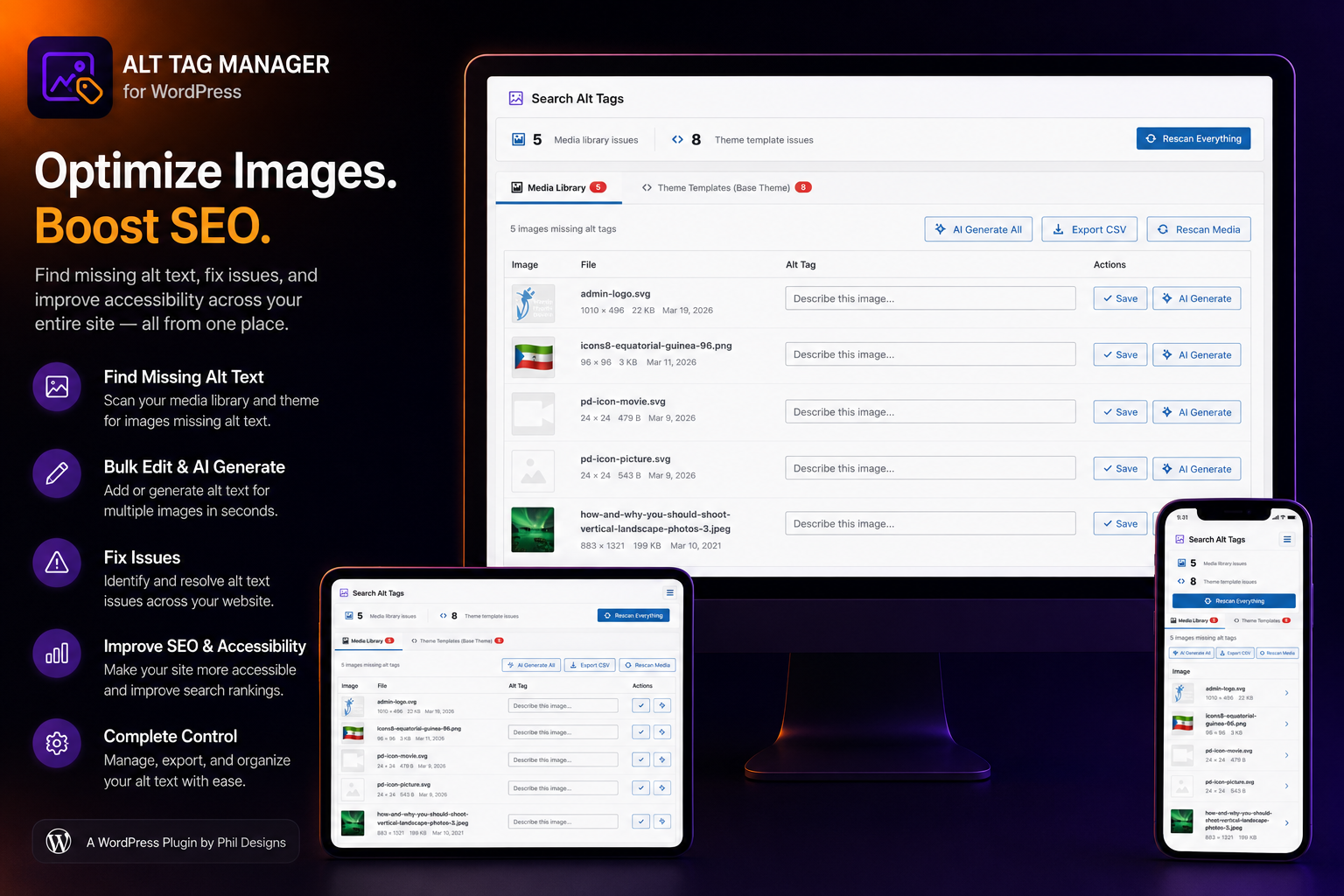
Task: Tablet: click AI sparkle icon for admin-logo.svg
Action: [662, 705]
